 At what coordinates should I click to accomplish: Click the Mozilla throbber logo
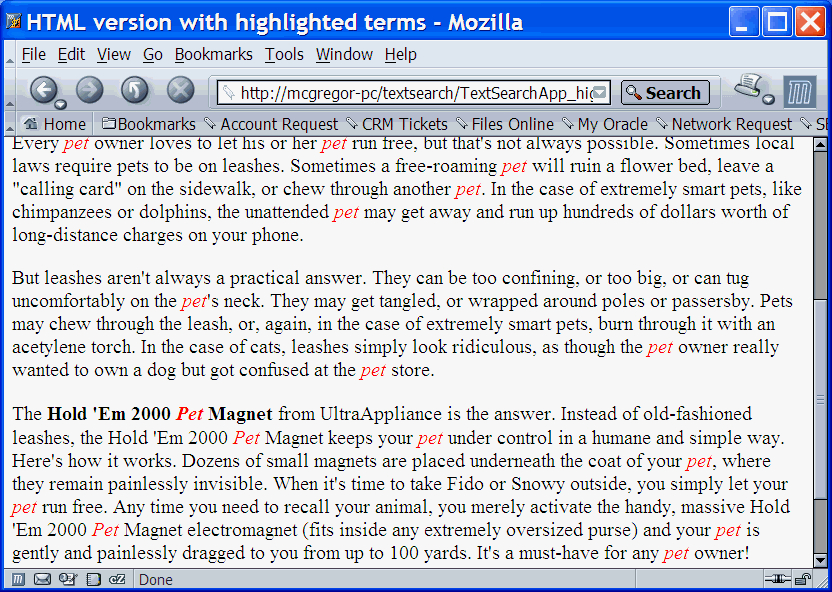800,92
